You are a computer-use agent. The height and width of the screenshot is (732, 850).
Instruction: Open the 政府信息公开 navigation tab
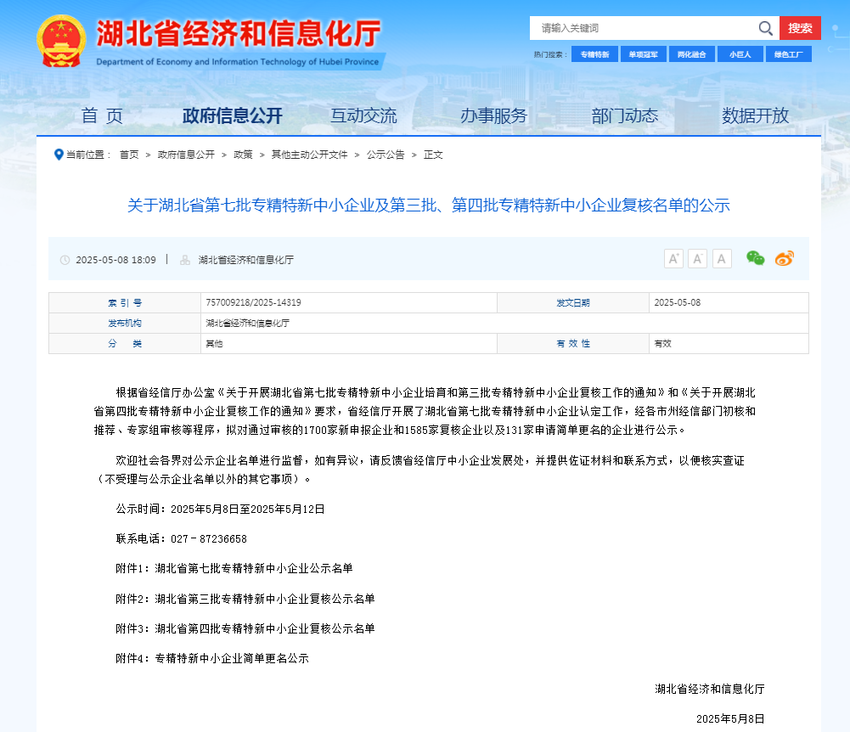(233, 116)
